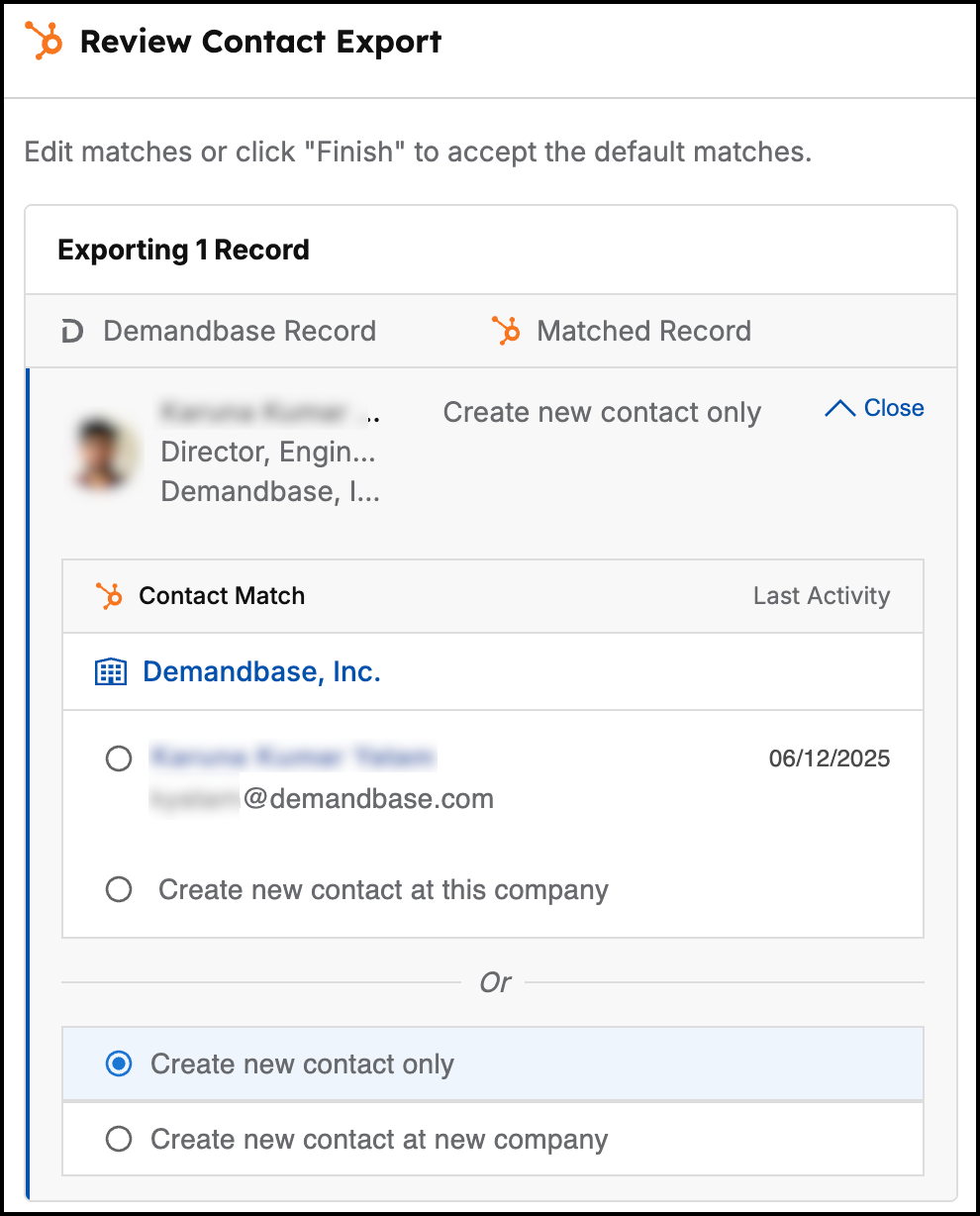The image size is (980, 1216).
Task: Select the existing demandbase.com contact radio button
Action: pyautogui.click(x=119, y=760)
